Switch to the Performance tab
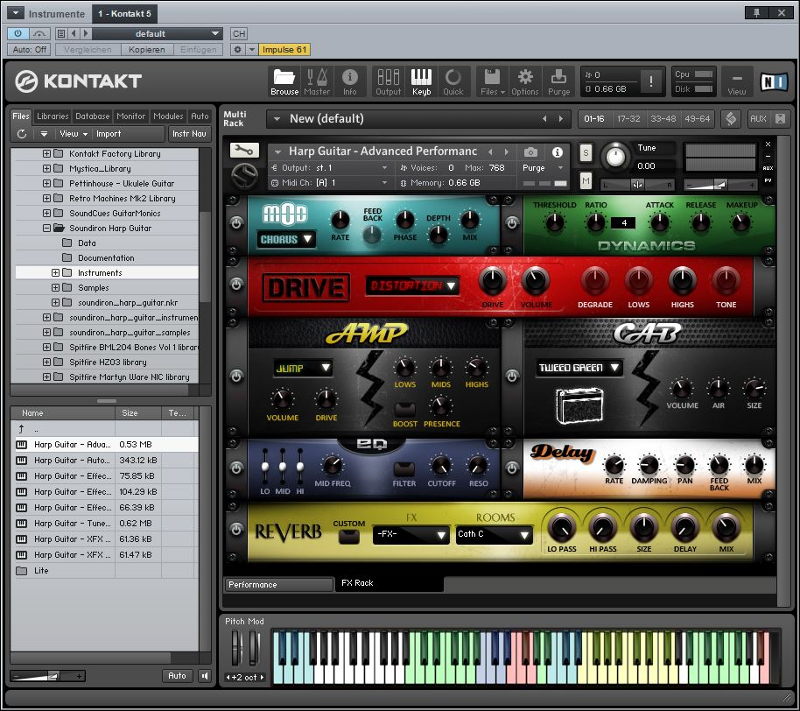The width and height of the screenshot is (800, 711). 279,585
